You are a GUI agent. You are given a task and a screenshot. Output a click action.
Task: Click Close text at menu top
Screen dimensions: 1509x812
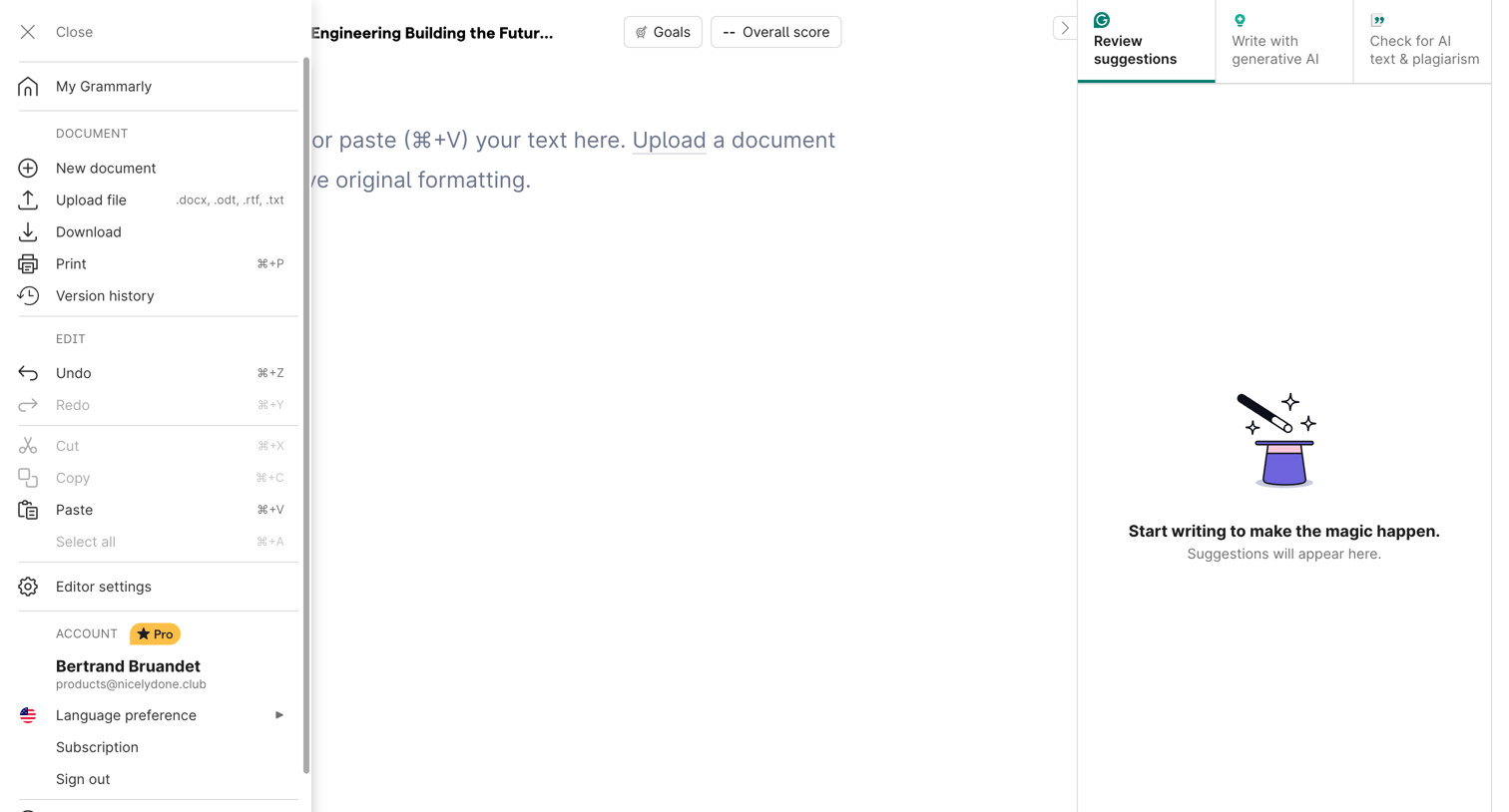[74, 32]
